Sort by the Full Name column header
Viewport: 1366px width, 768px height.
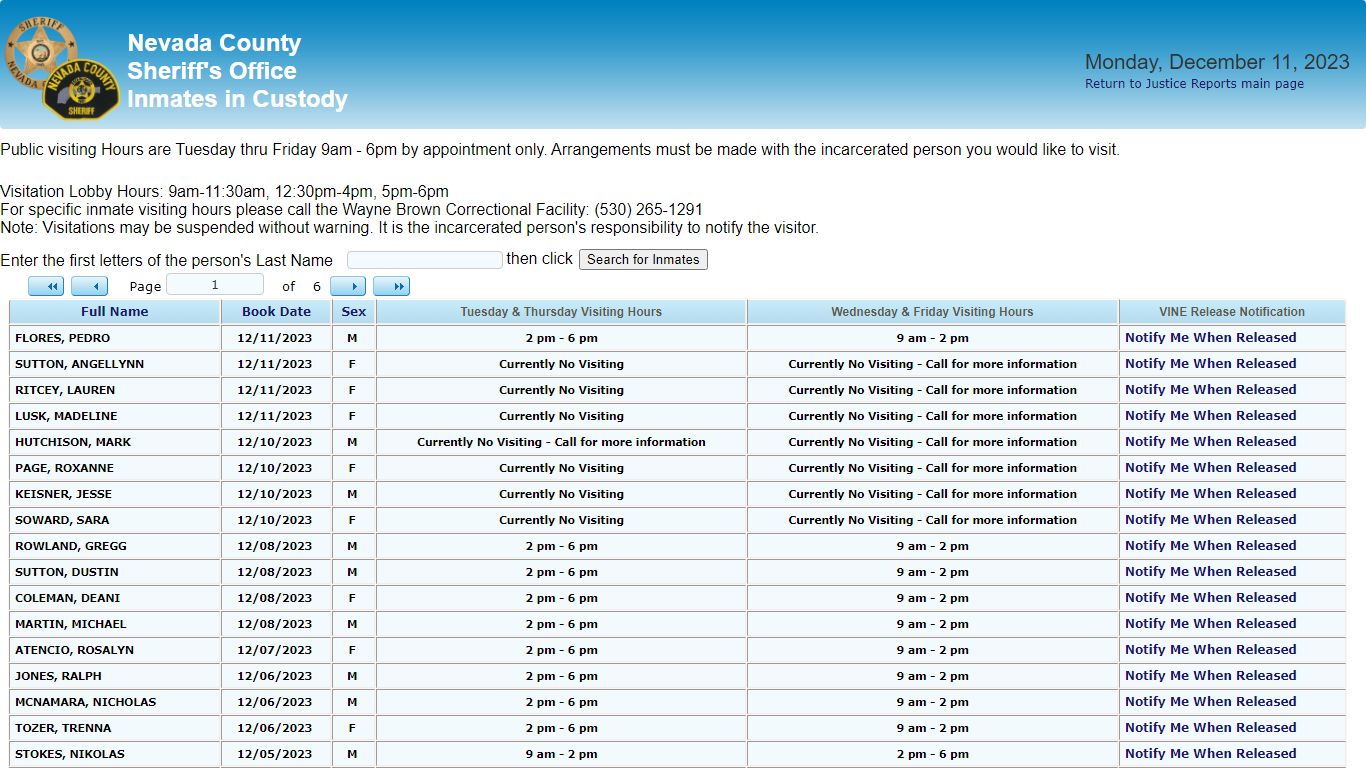tap(115, 312)
